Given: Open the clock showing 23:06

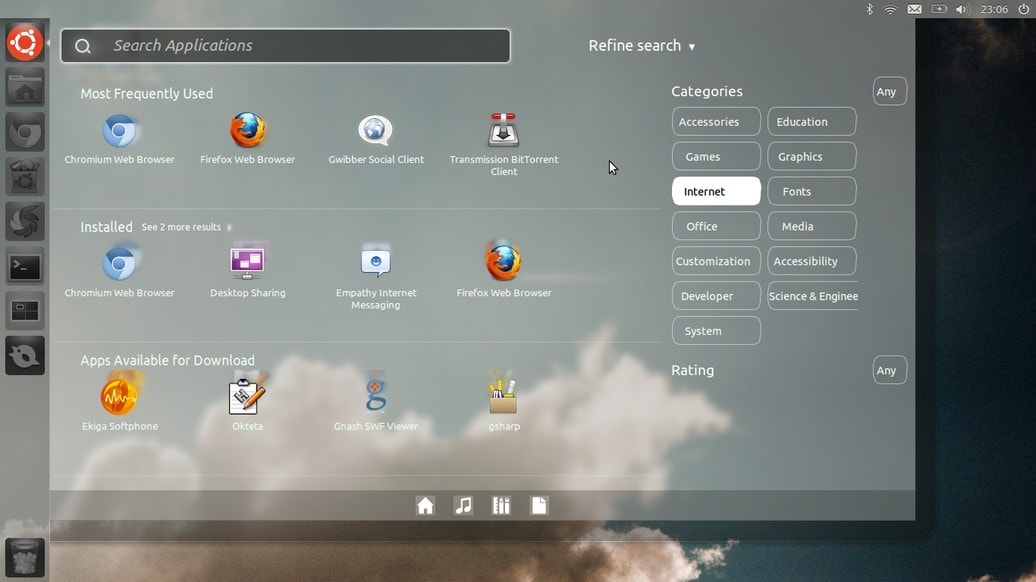Looking at the screenshot, I should 994,9.
